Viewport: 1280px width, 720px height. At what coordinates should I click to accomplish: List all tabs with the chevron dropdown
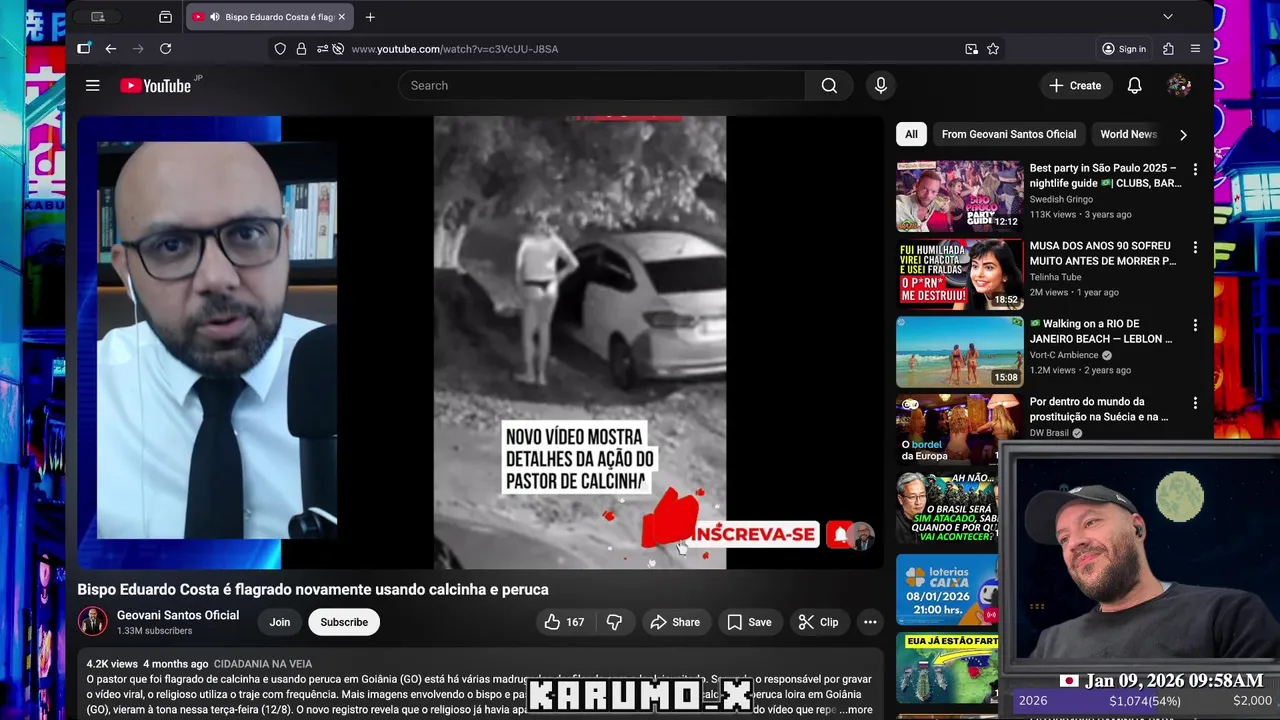coord(1167,17)
